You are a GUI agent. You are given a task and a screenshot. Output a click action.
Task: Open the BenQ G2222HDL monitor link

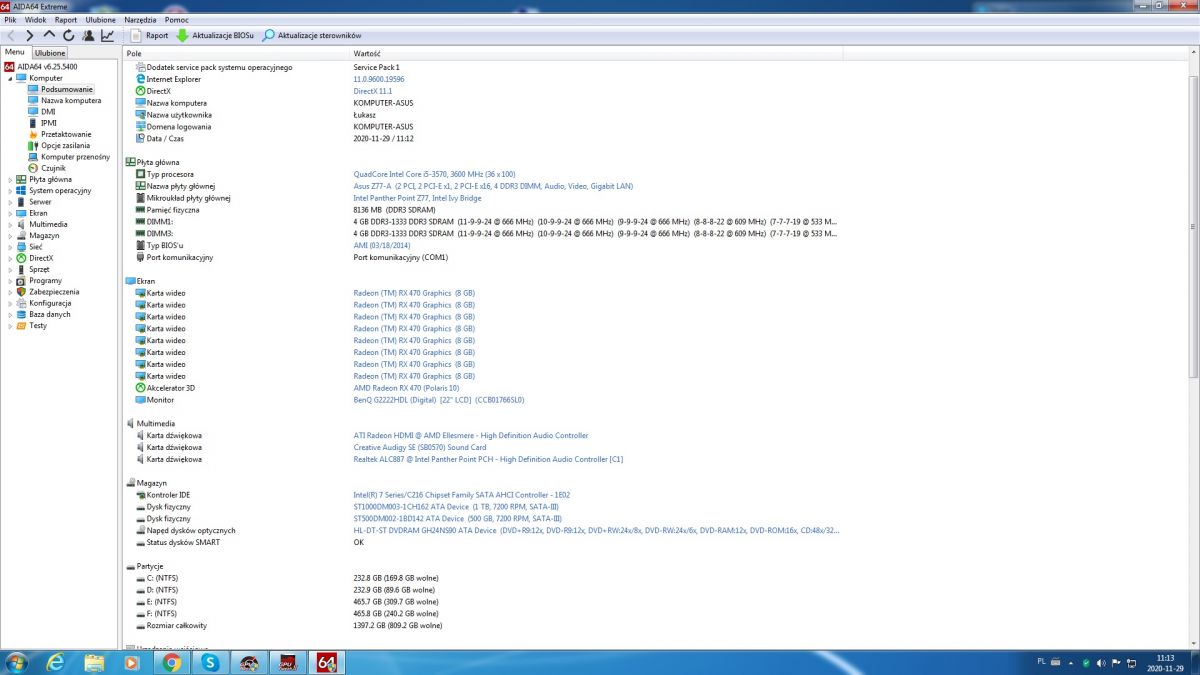click(x=439, y=400)
